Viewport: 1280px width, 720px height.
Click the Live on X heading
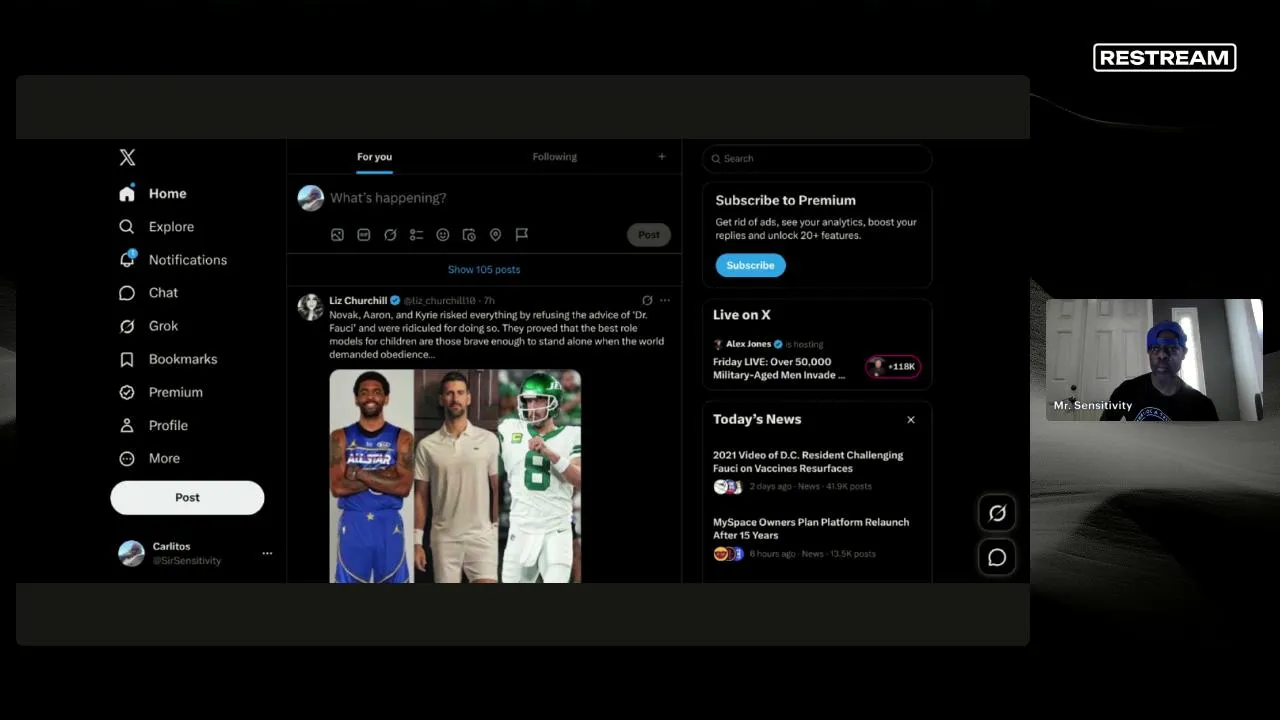click(x=741, y=315)
